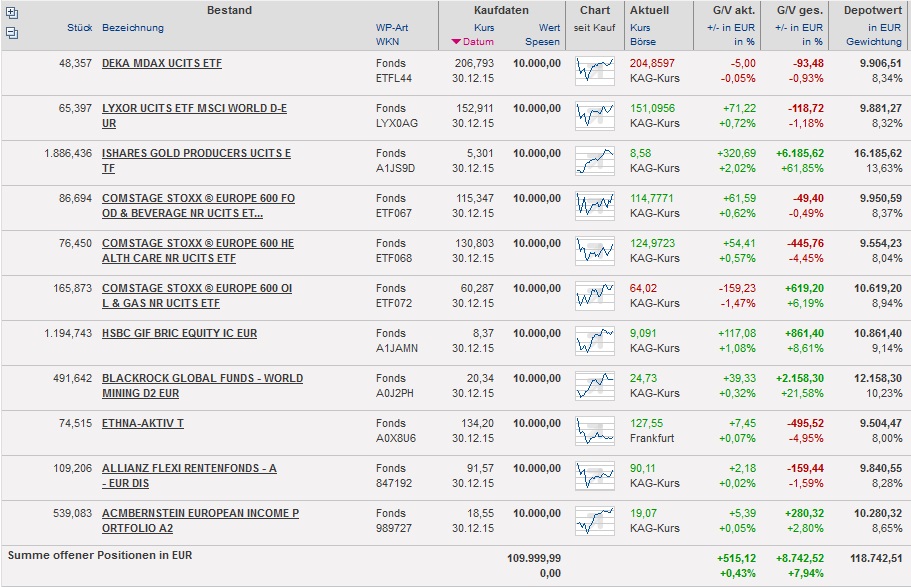Sort by the Datum column header
The image size is (911, 587).
[478, 42]
